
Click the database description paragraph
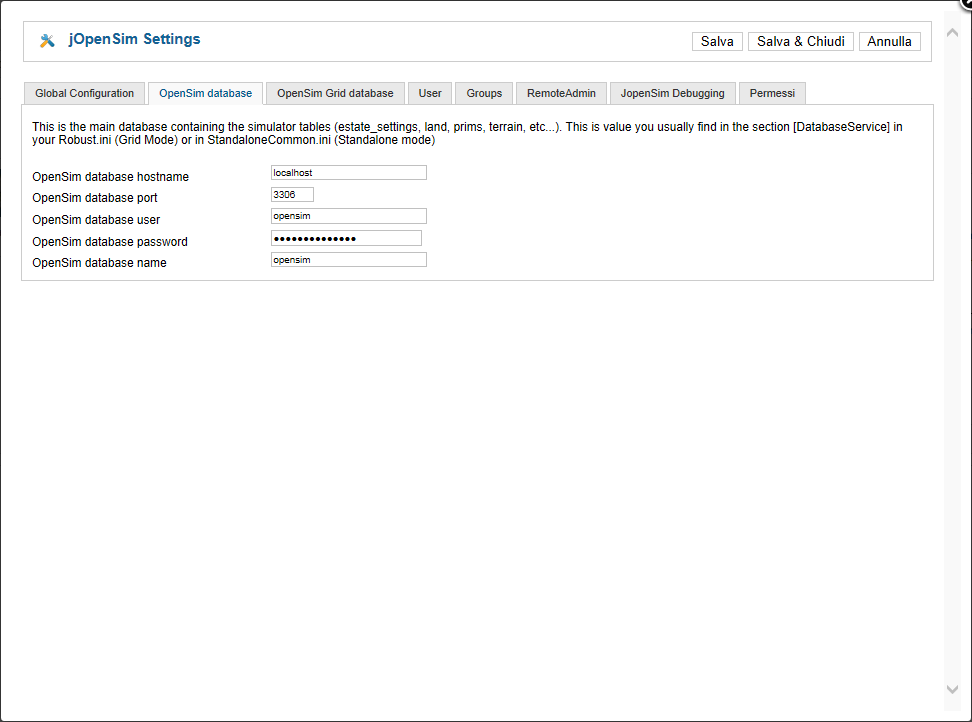pos(467,133)
